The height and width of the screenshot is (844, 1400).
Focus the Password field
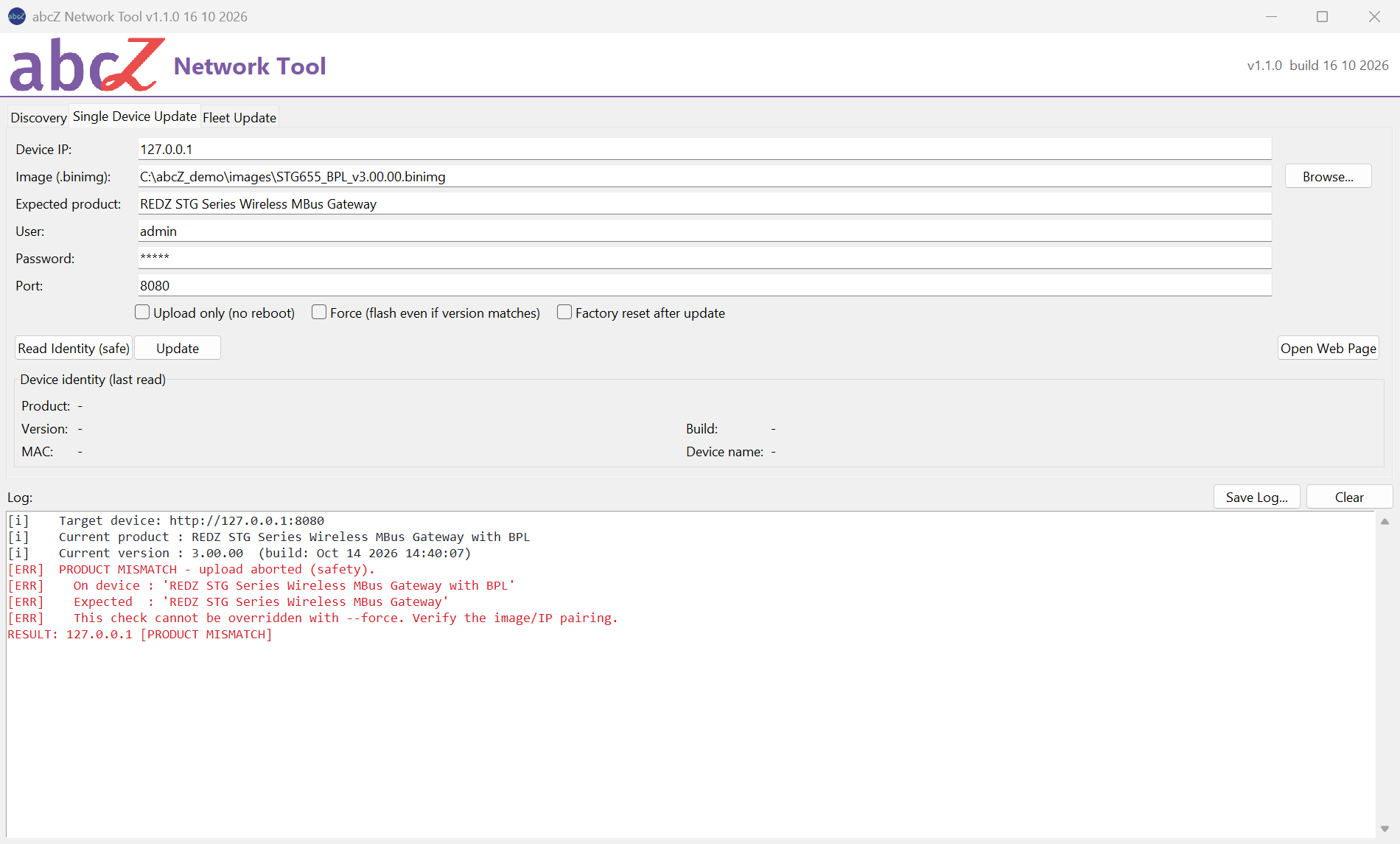pyautogui.click(x=704, y=258)
